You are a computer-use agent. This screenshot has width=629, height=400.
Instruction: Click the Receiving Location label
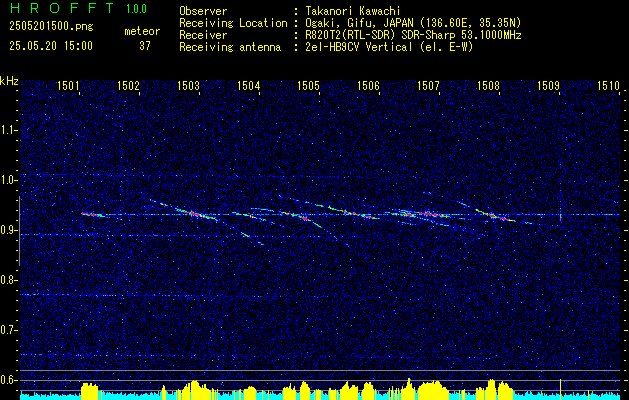(233, 23)
